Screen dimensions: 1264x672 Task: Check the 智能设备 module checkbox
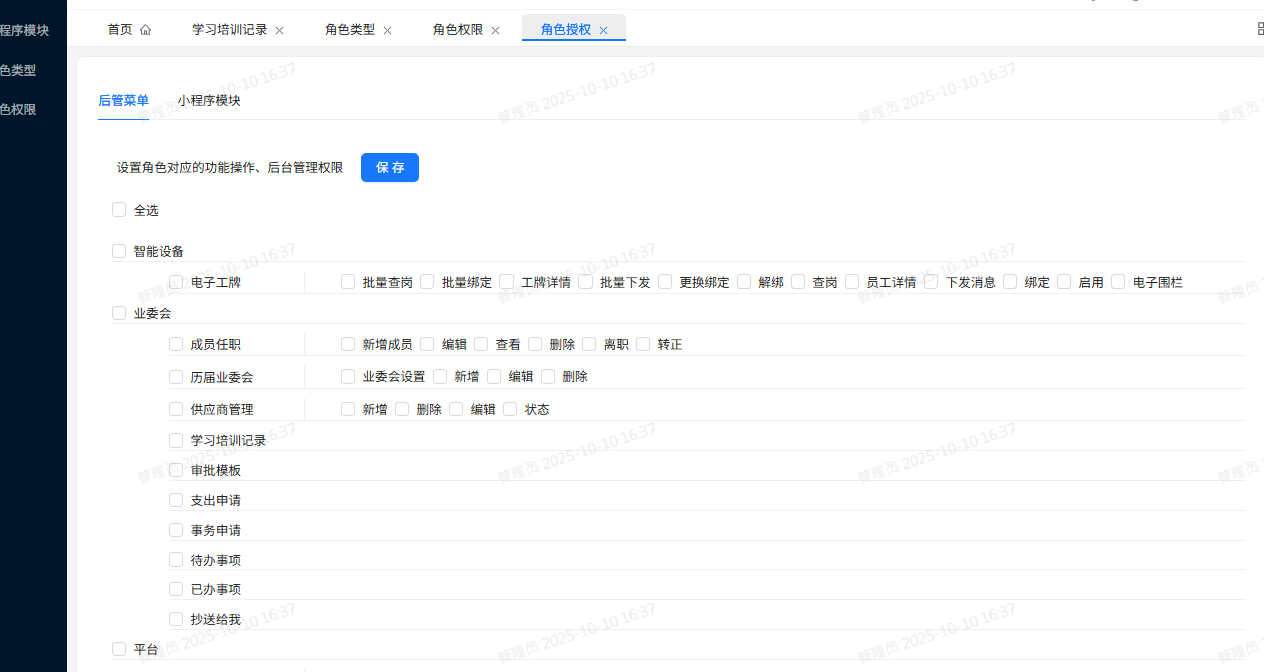tap(119, 251)
